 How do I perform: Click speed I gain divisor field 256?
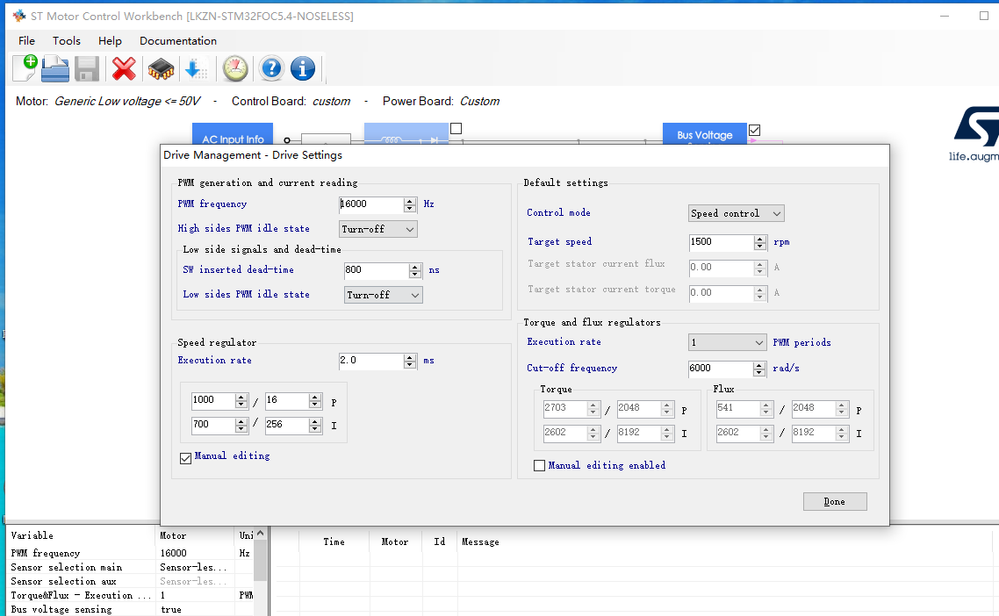[287, 425]
